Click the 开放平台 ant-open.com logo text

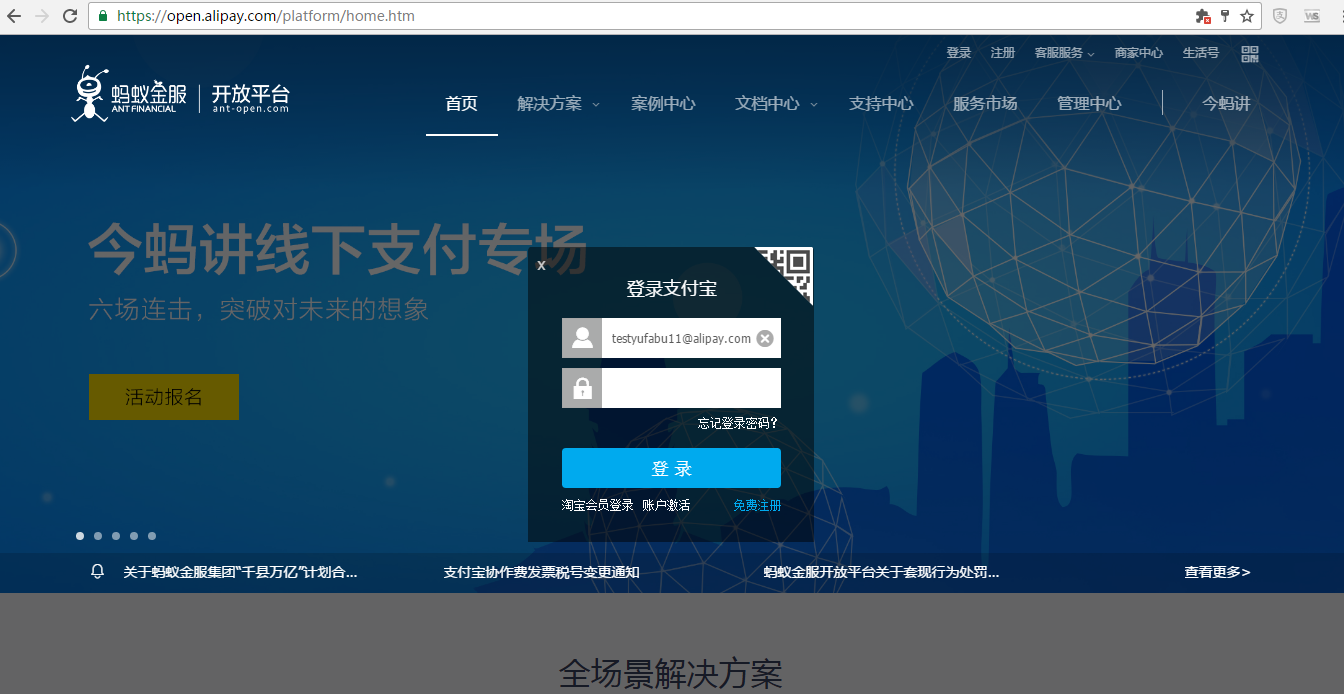pos(251,98)
